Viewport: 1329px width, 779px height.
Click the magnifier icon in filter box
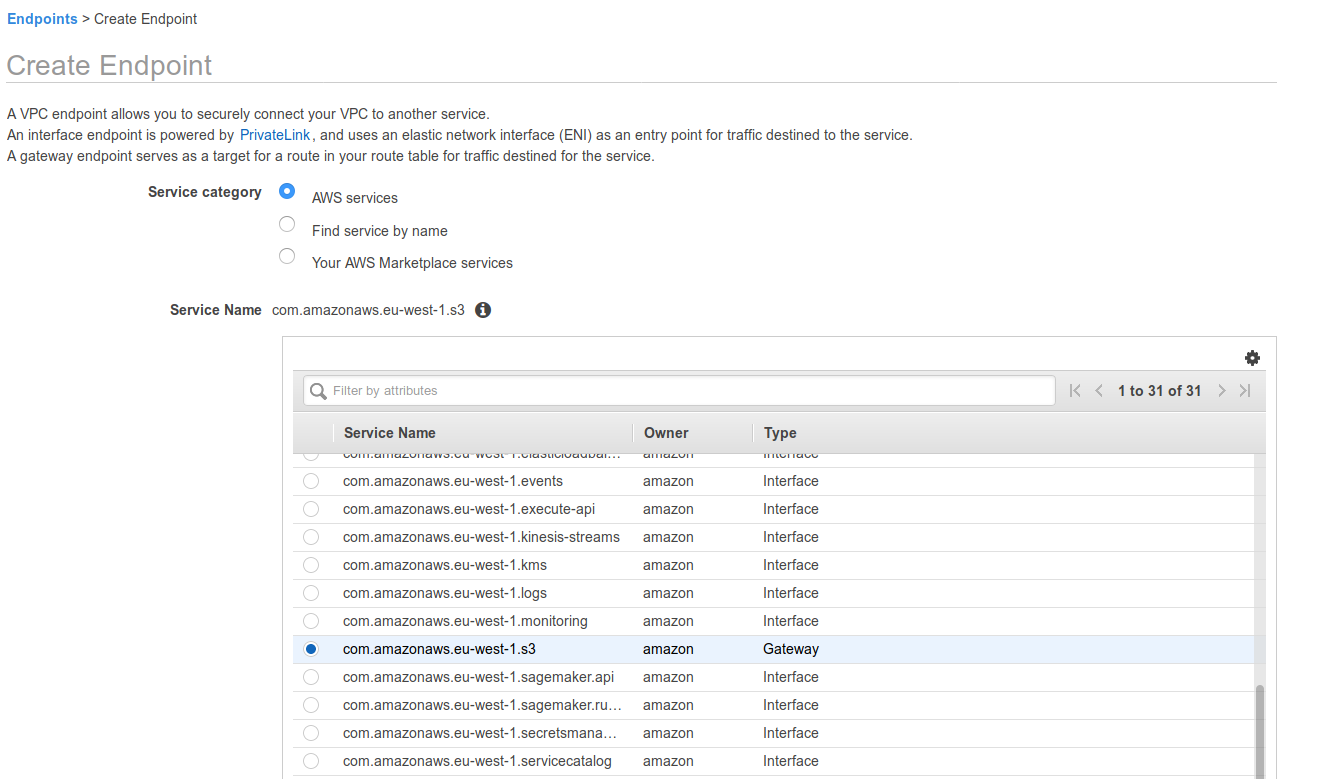(x=318, y=390)
